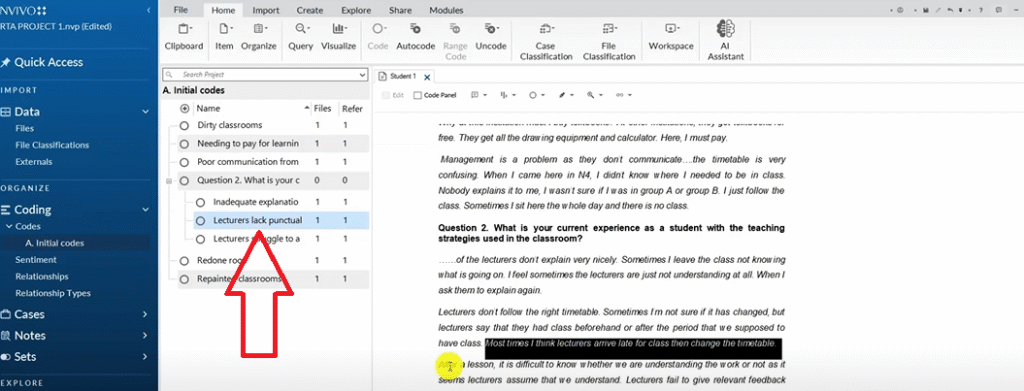
Task: Open the Clipboard ribbon group
Action: click(184, 37)
